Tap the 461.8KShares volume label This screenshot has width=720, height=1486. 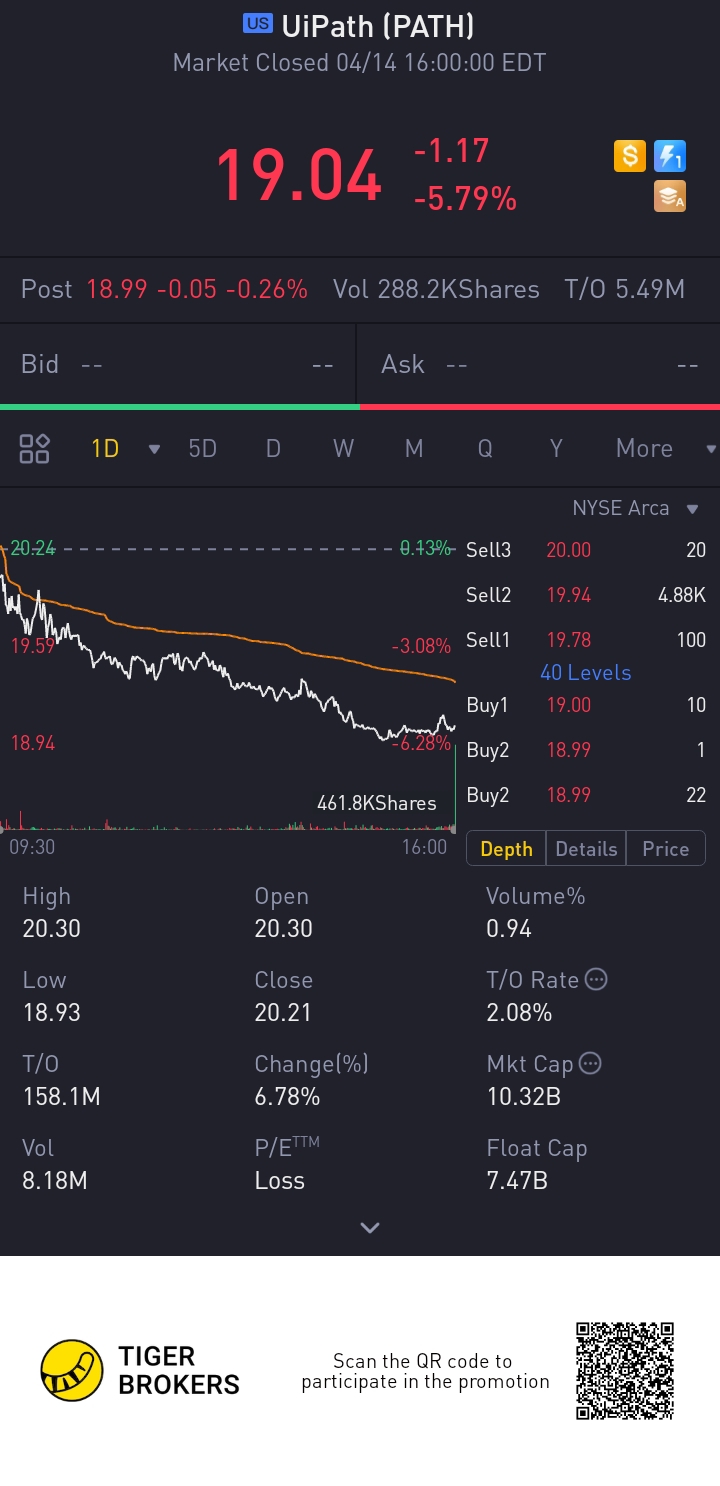coord(377,803)
